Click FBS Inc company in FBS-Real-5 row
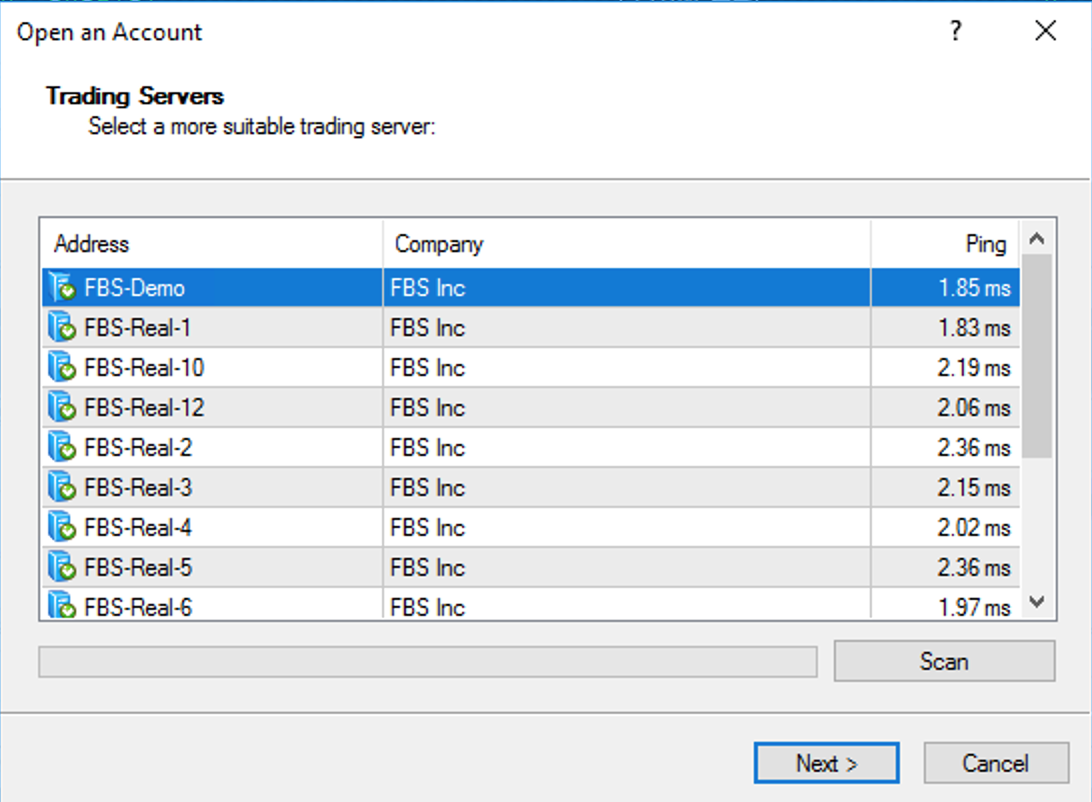Image resolution: width=1092 pixels, height=802 pixels. [x=428, y=567]
